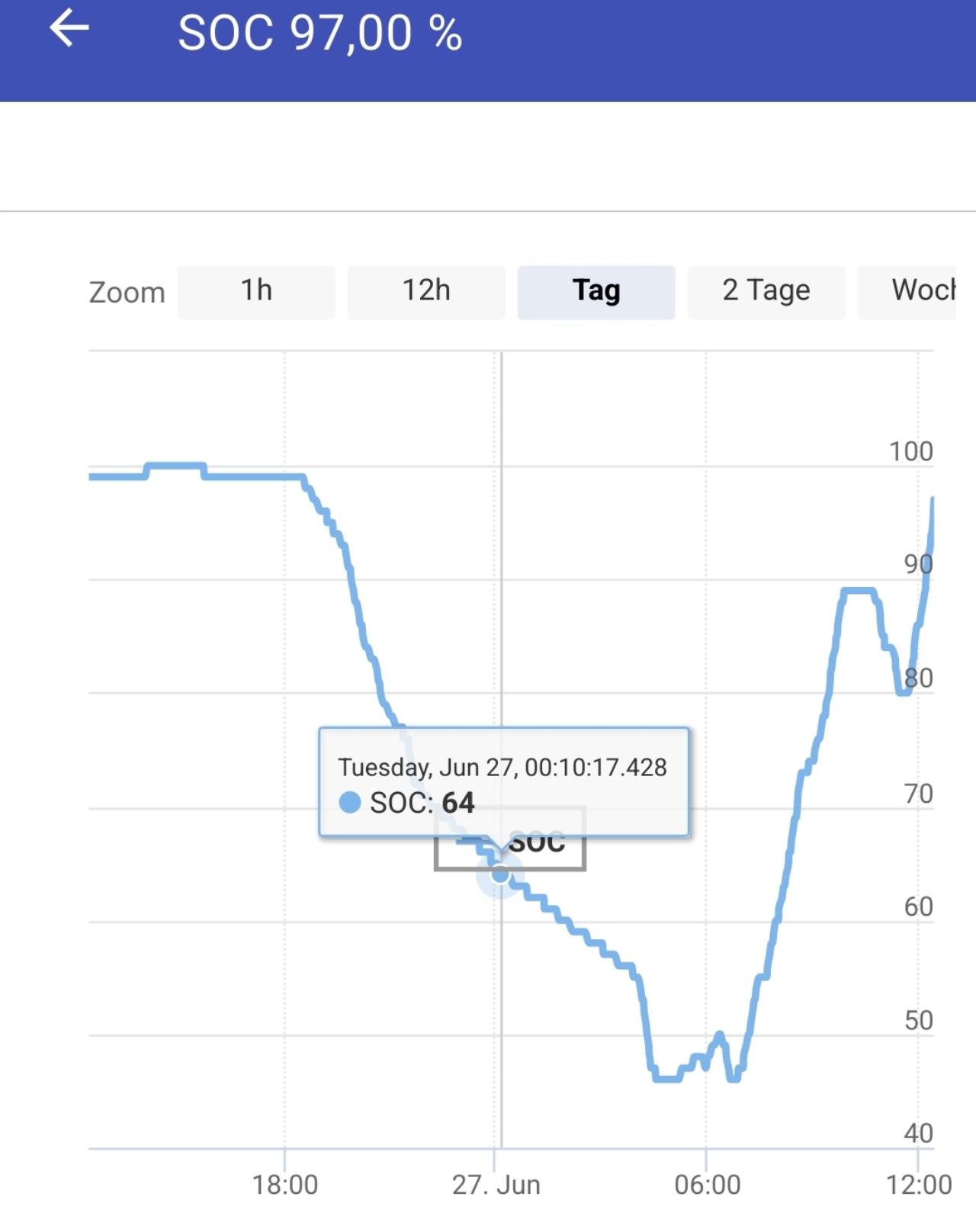Click the SOC 97,00 % header title
Viewport: 976px width, 1232px height.
320,34
